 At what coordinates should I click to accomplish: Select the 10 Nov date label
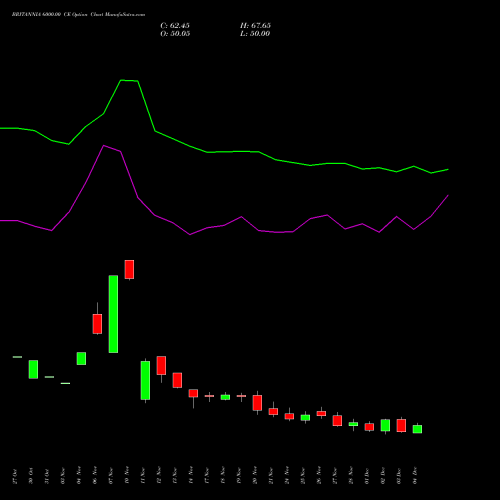[x=127, y=476]
